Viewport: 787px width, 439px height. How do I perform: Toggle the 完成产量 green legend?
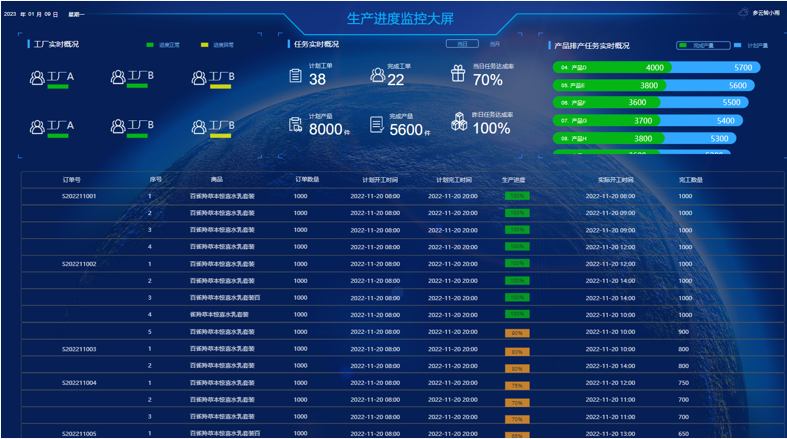696,45
